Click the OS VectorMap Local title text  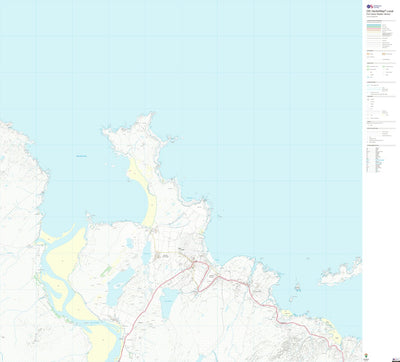point(380,11)
